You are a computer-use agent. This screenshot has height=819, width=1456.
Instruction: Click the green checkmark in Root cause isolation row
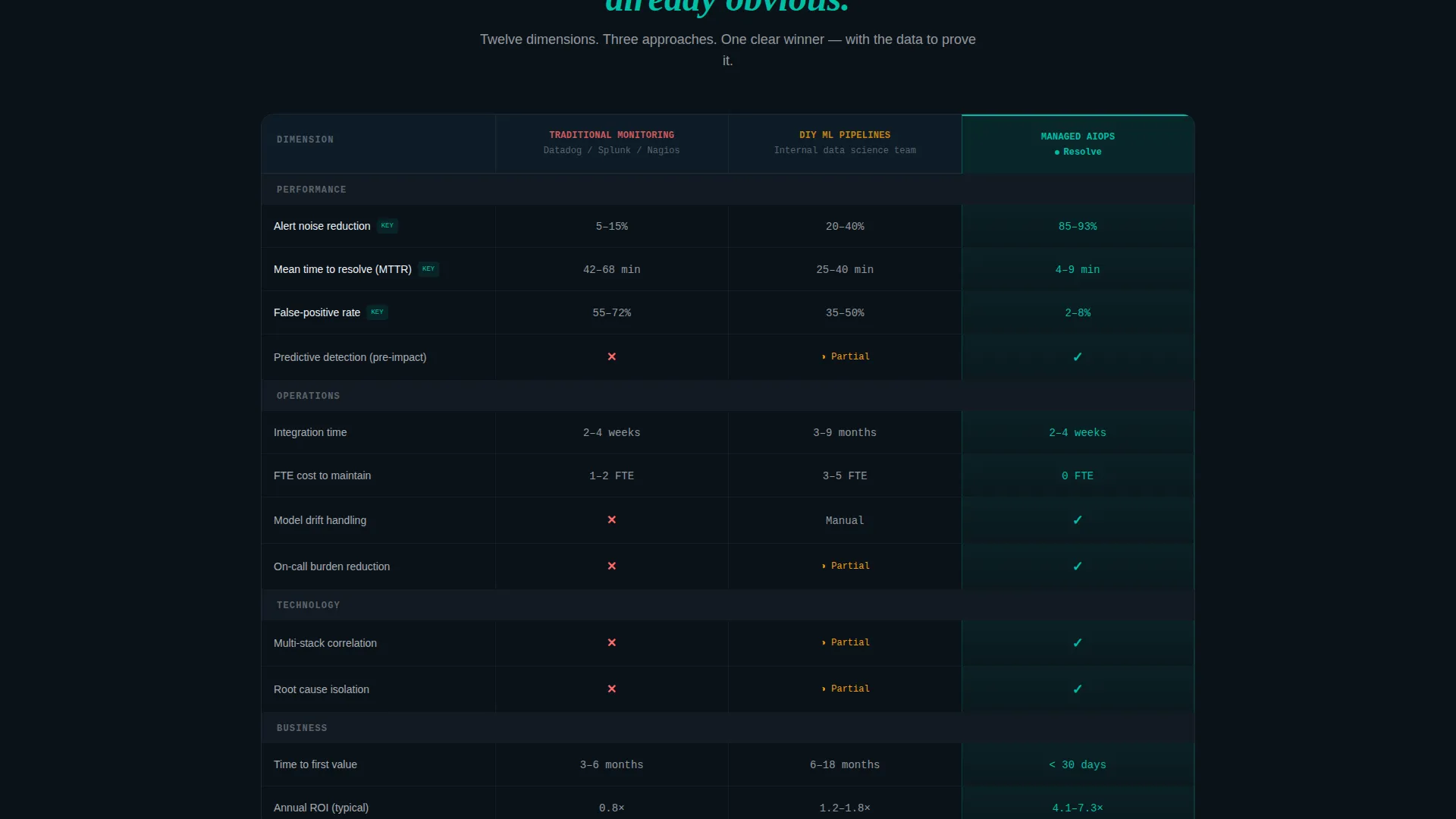coord(1078,689)
